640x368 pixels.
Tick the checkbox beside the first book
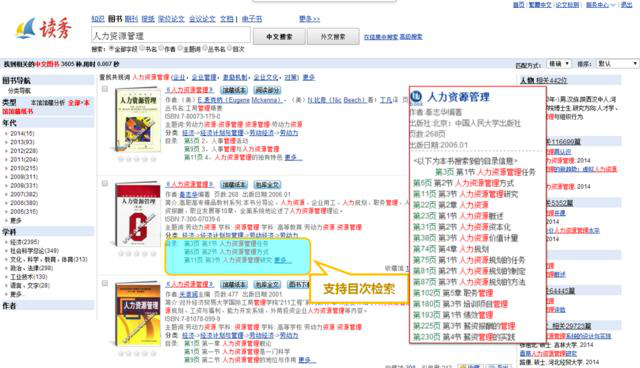pyautogui.click(x=105, y=89)
